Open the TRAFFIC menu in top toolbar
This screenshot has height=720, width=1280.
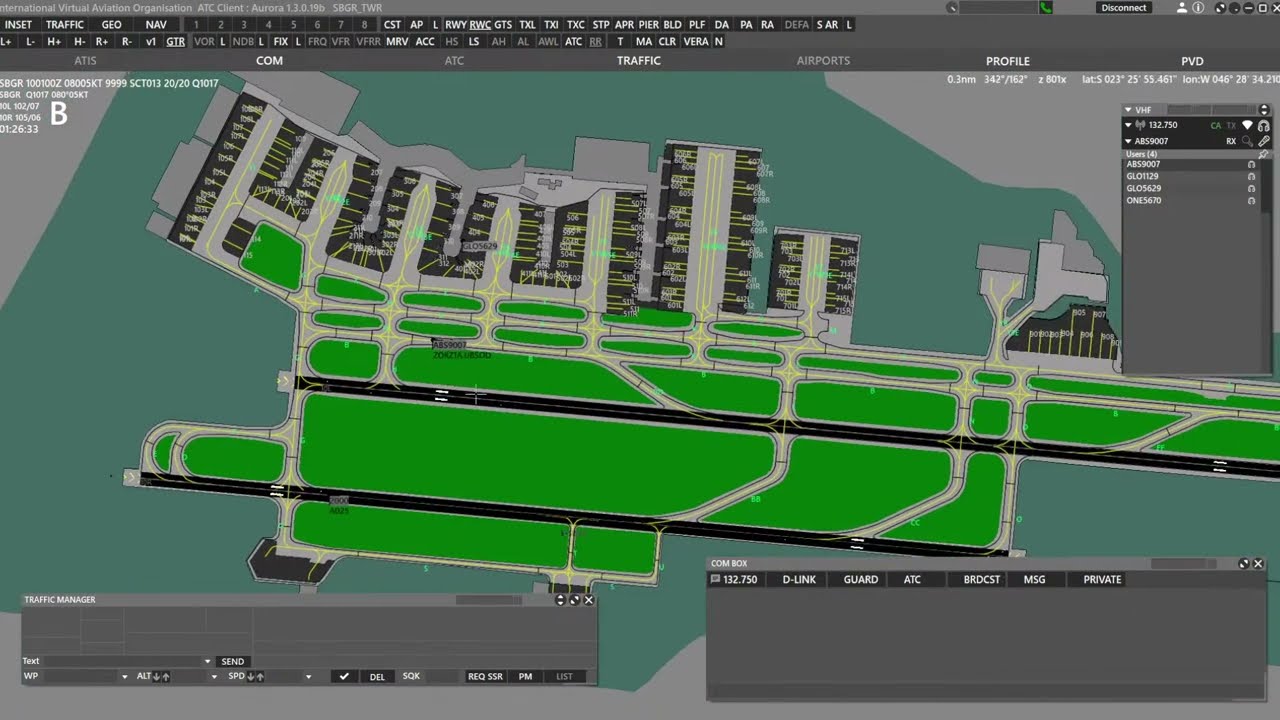pos(65,24)
